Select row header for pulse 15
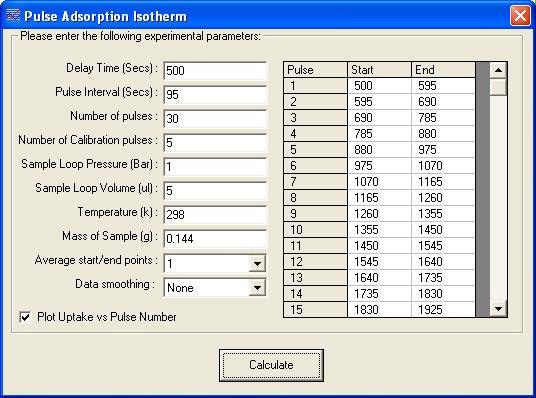The image size is (536, 398). click(316, 309)
